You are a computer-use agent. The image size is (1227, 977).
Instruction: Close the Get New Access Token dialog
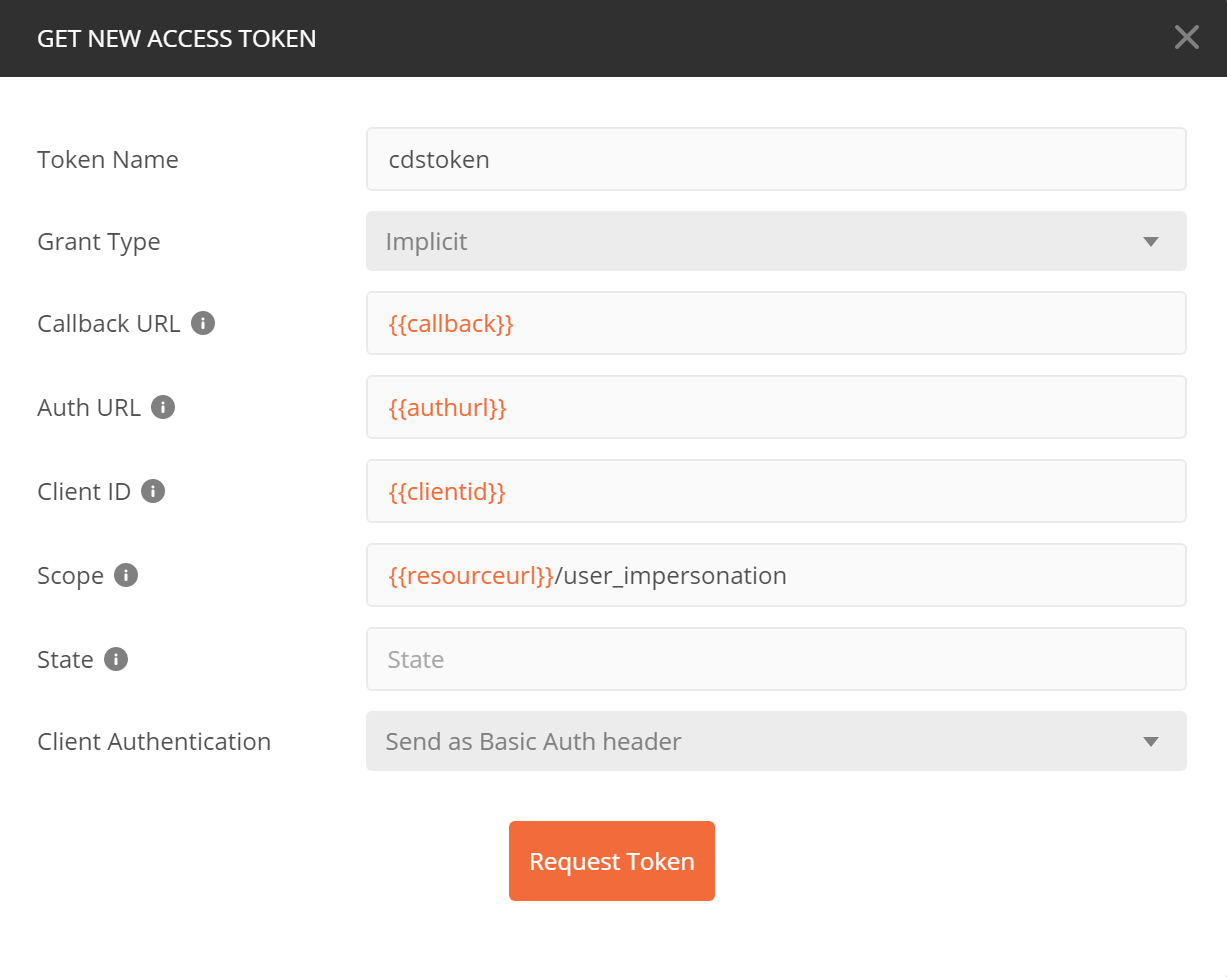(1186, 38)
